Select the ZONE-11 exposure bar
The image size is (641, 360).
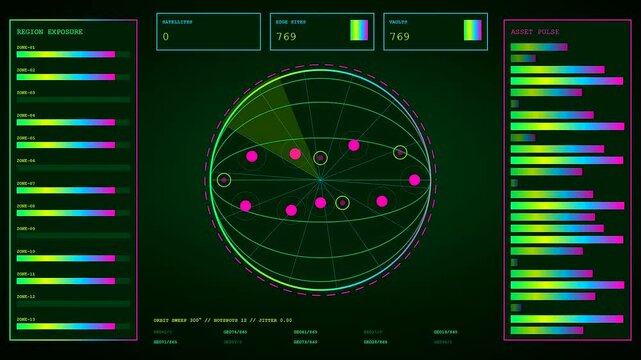[73, 281]
